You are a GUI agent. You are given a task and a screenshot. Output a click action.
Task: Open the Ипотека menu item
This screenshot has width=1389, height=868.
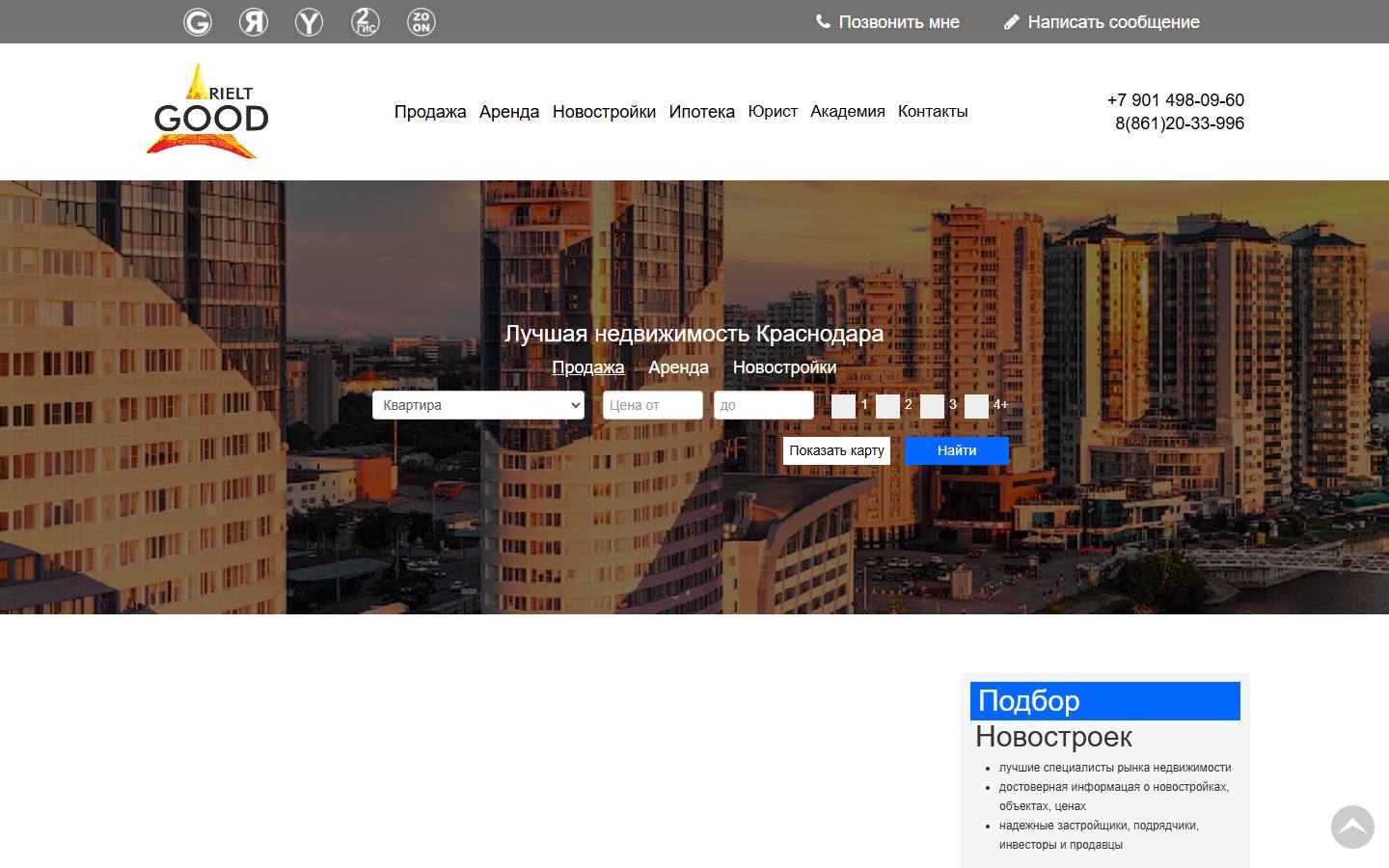click(702, 112)
